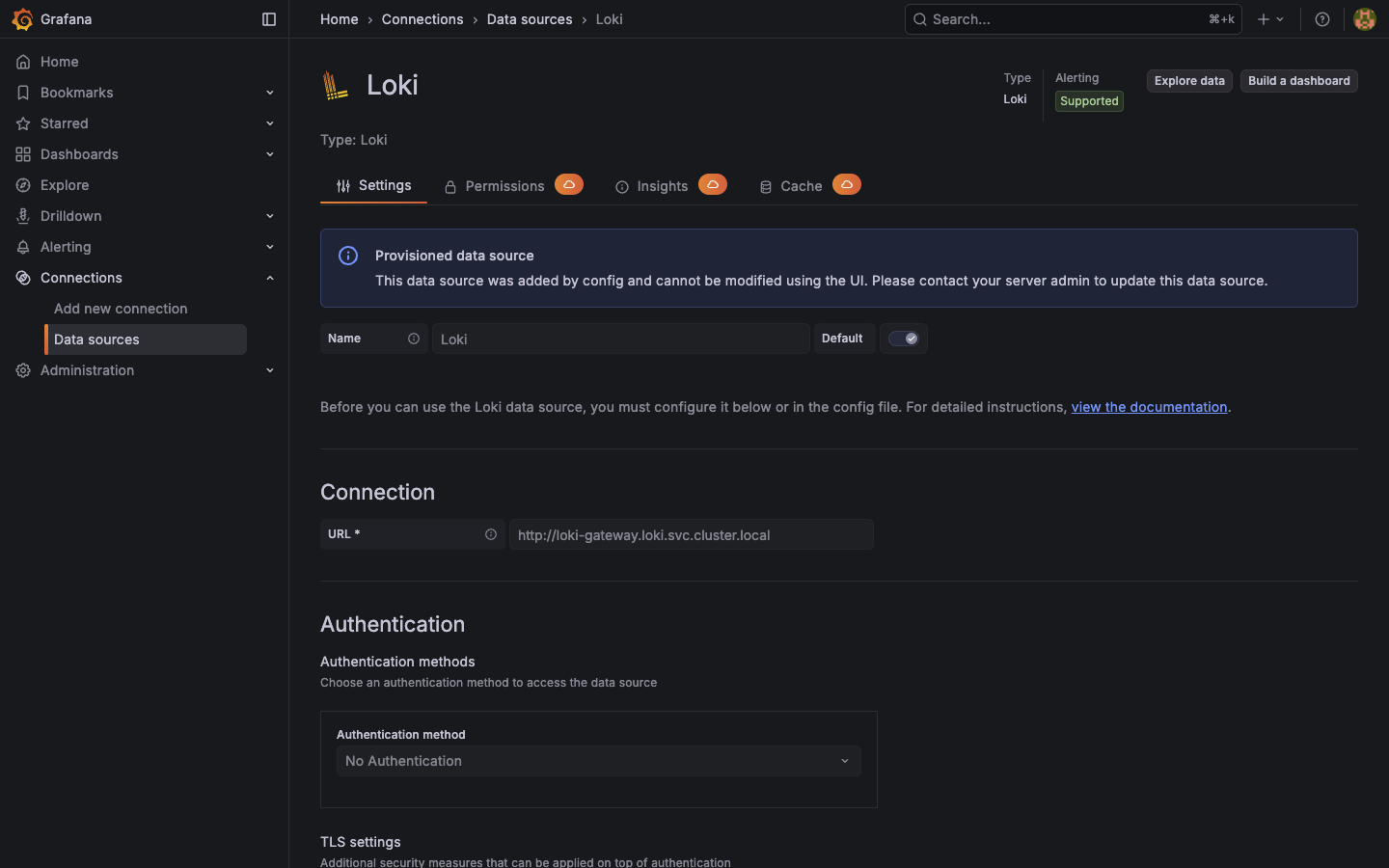Screen dimensions: 1389x868
Task: Switch to the Permissions tab
Action: coord(513,185)
